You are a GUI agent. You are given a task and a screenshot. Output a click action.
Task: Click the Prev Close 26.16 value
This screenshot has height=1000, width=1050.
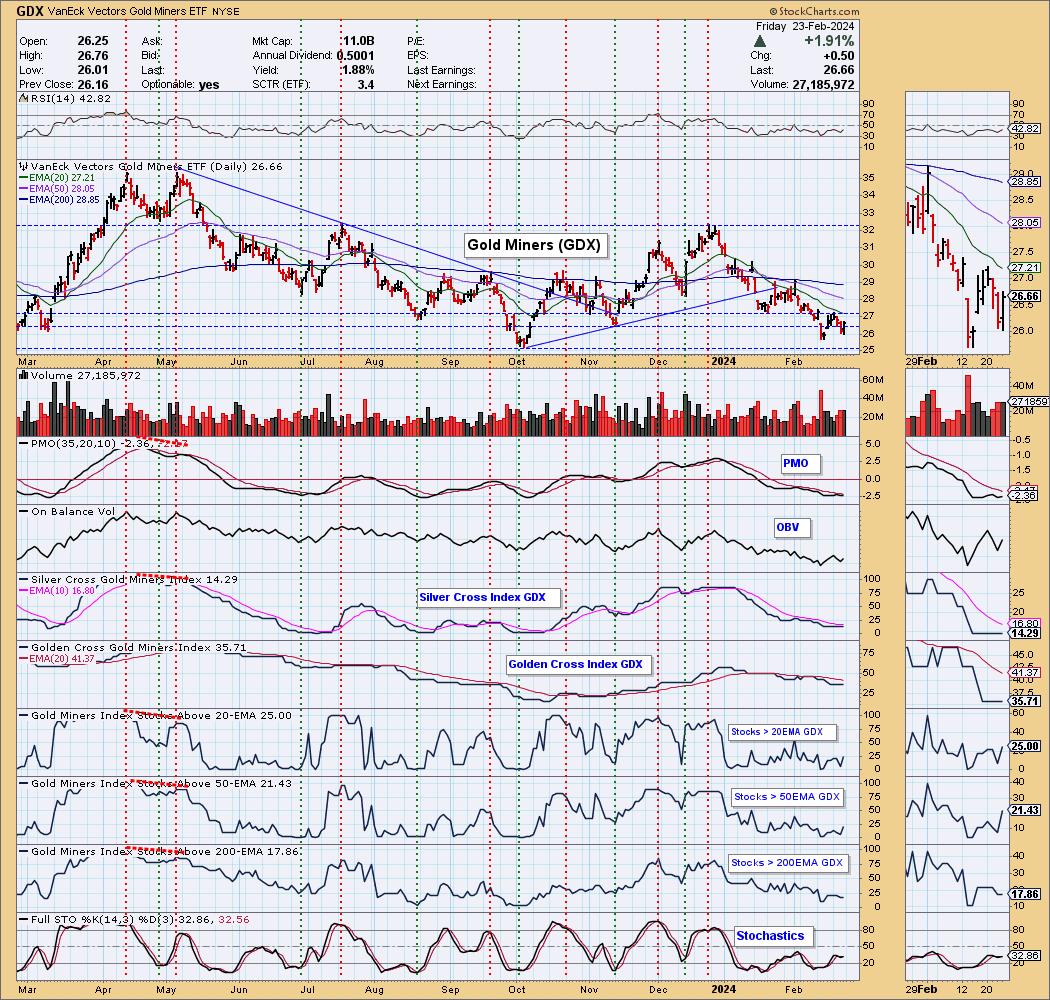tap(92, 84)
